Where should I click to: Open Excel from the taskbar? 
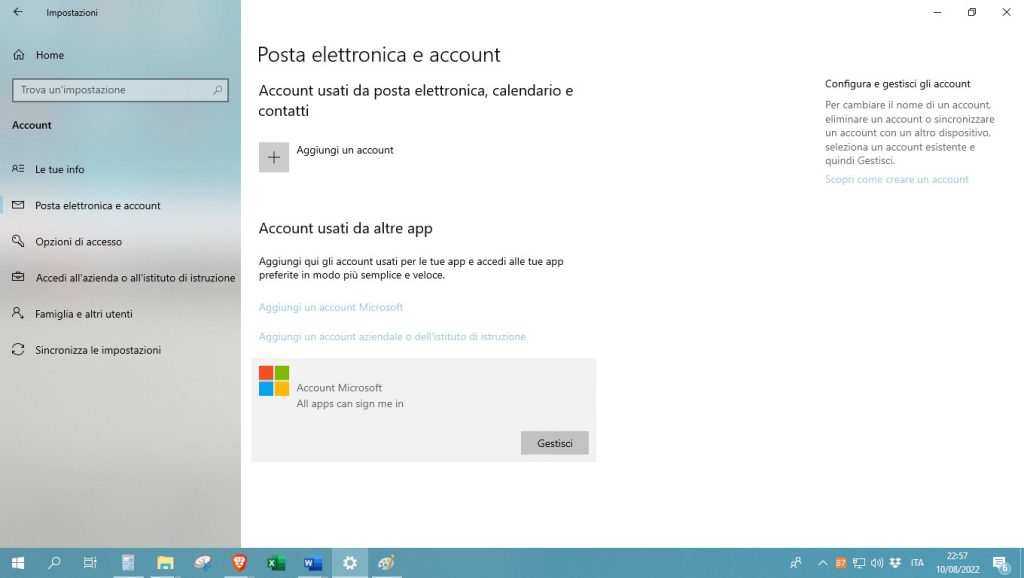point(276,563)
